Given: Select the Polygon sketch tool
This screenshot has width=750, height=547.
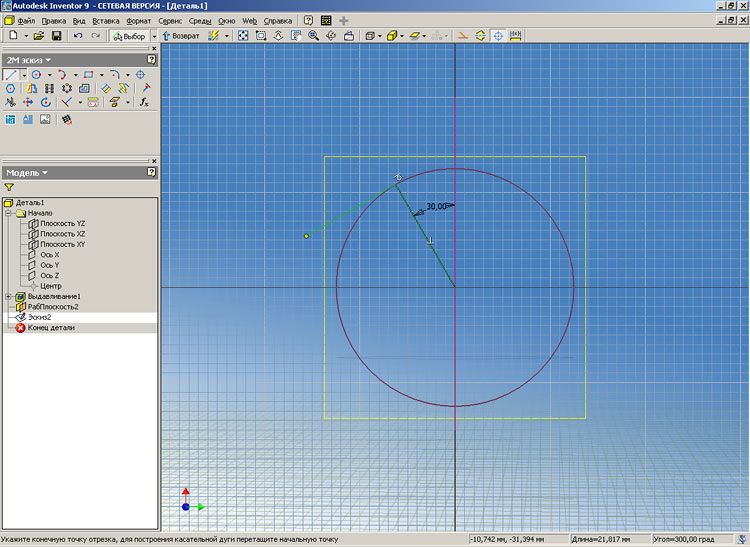Looking at the screenshot, I should pyautogui.click(x=11, y=88).
